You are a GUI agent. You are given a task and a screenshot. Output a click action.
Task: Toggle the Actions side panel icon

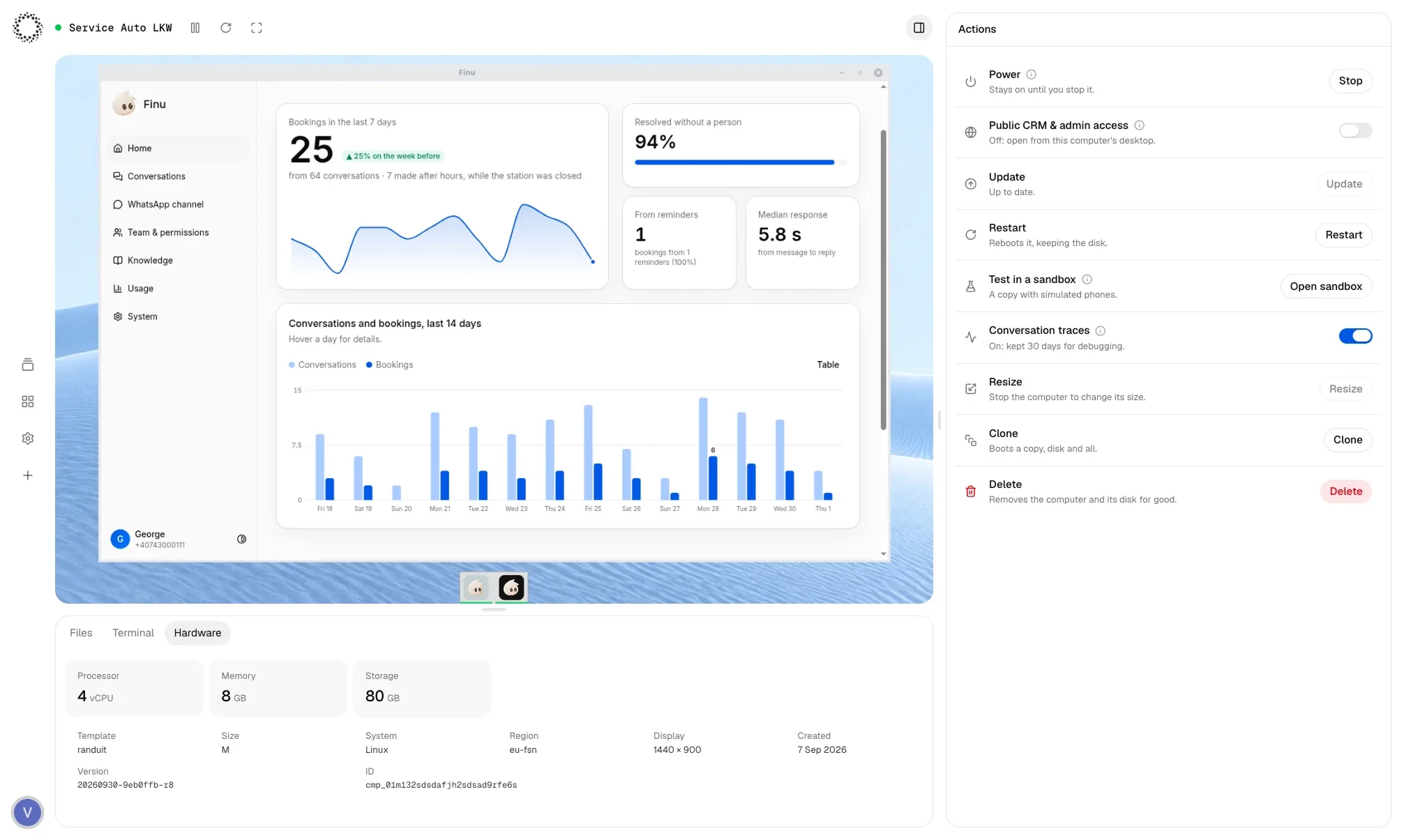tap(919, 28)
